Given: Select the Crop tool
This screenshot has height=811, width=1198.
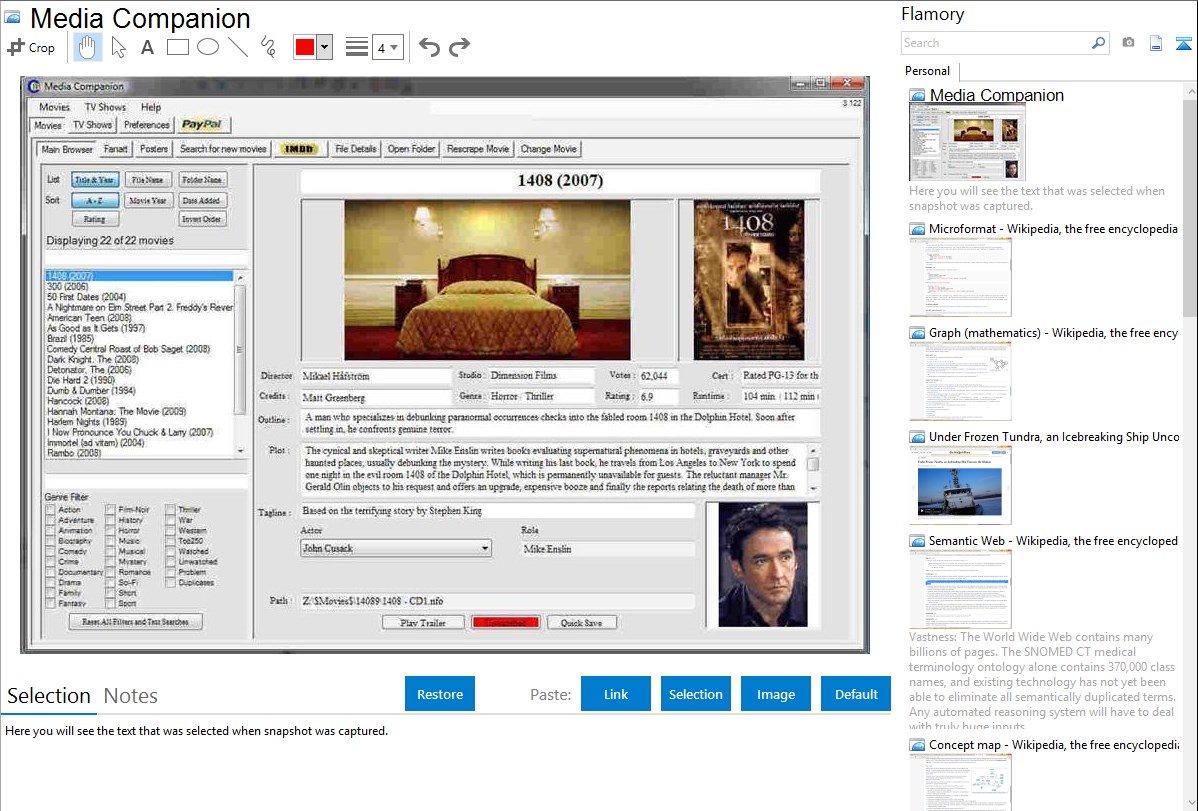Looking at the screenshot, I should pos(31,47).
